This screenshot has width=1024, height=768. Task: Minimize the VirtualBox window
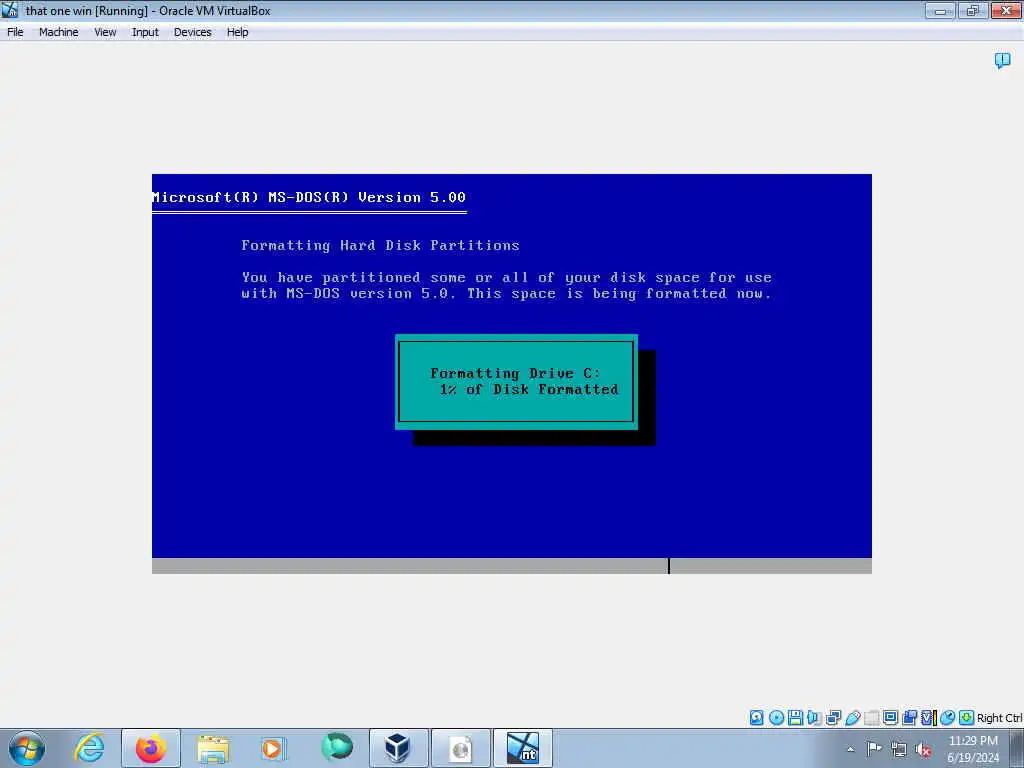pyautogui.click(x=940, y=10)
